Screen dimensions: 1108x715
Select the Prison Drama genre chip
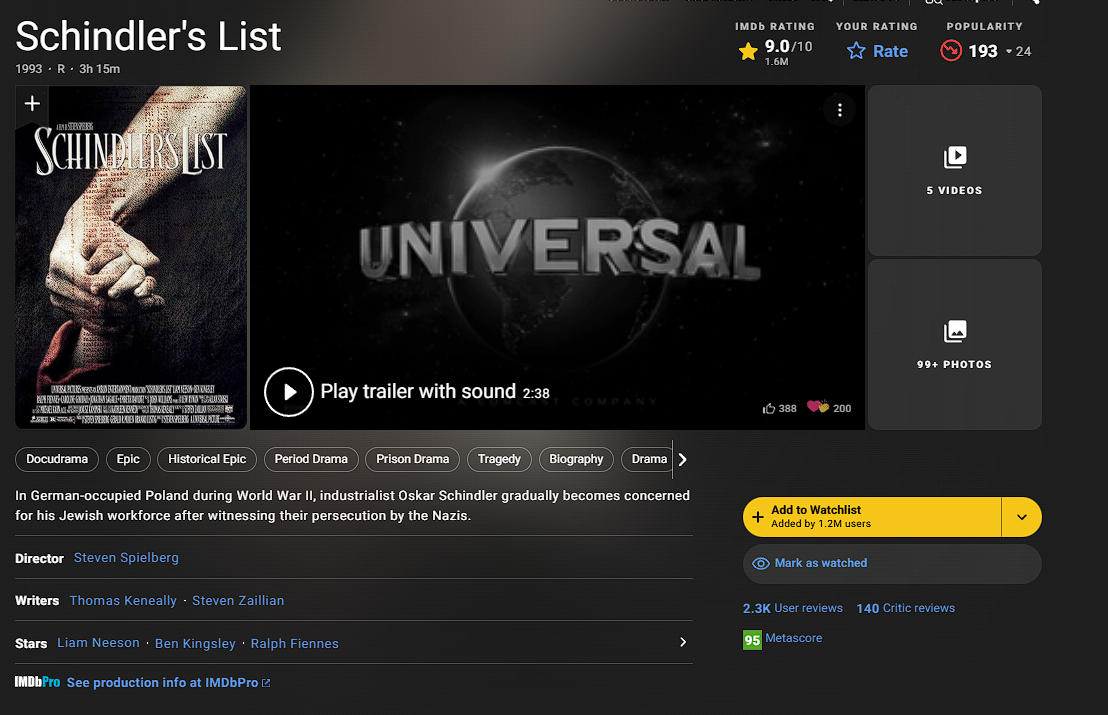(413, 459)
